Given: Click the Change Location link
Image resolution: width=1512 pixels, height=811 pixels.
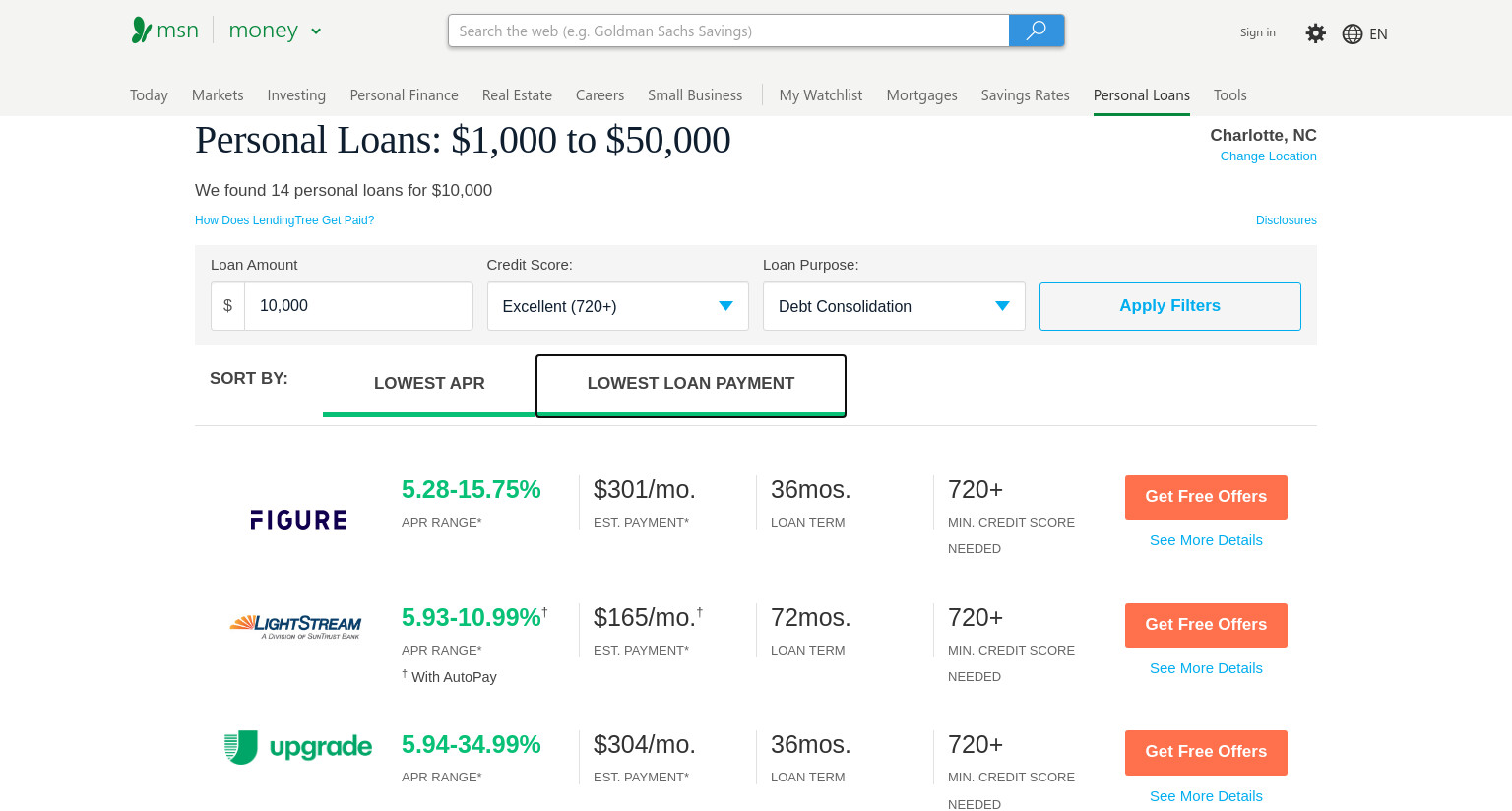Looking at the screenshot, I should (1268, 156).
